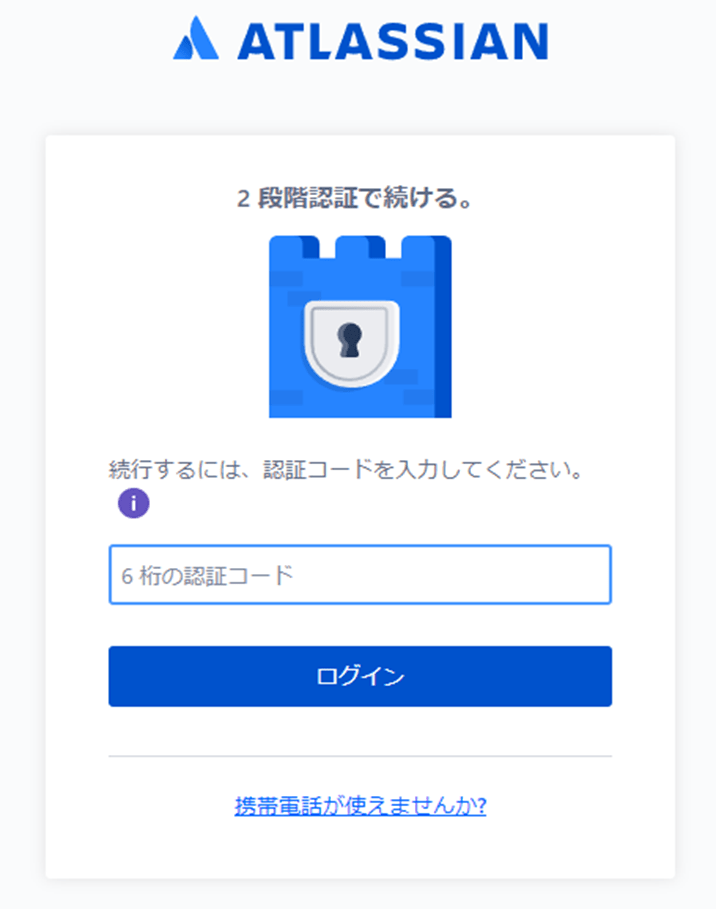Click the purple info icon
This screenshot has height=909, width=716.
pyautogui.click(x=133, y=503)
